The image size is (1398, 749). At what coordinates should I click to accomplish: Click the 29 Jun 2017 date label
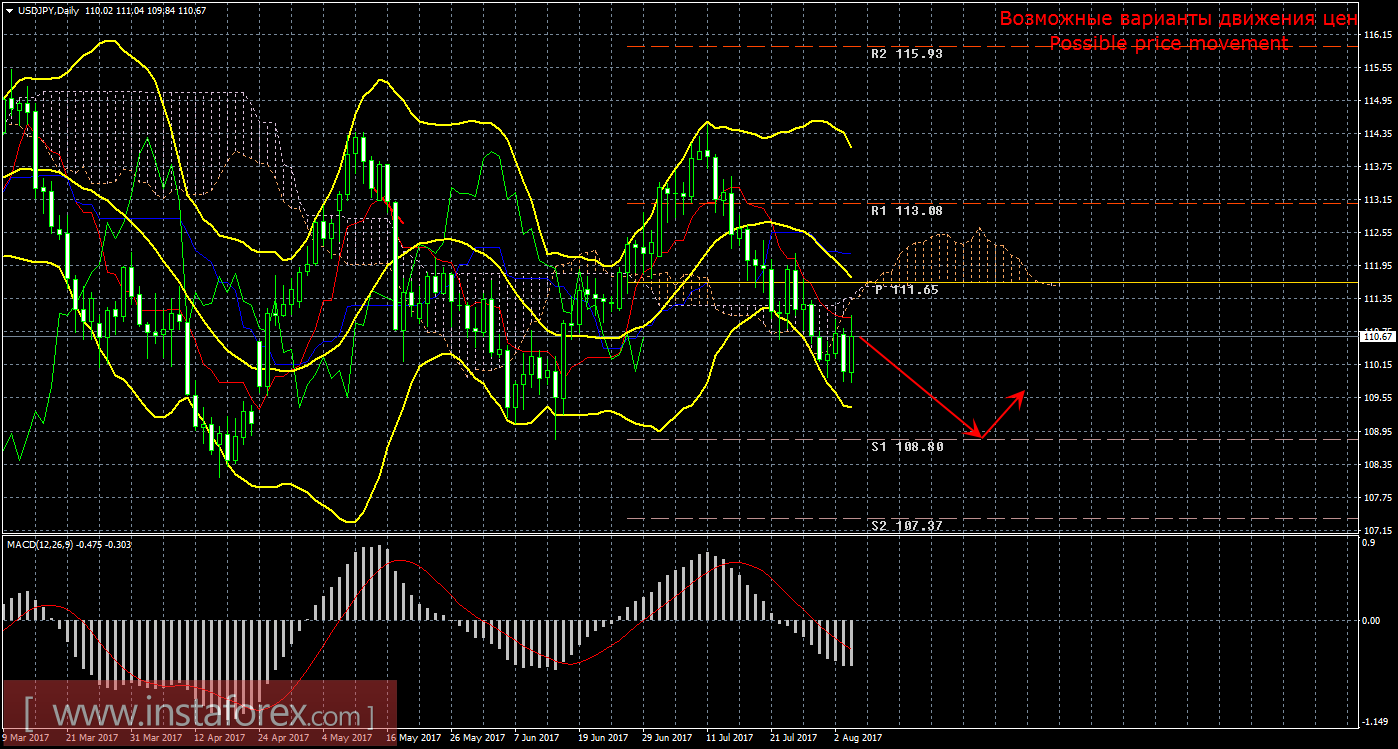667,738
